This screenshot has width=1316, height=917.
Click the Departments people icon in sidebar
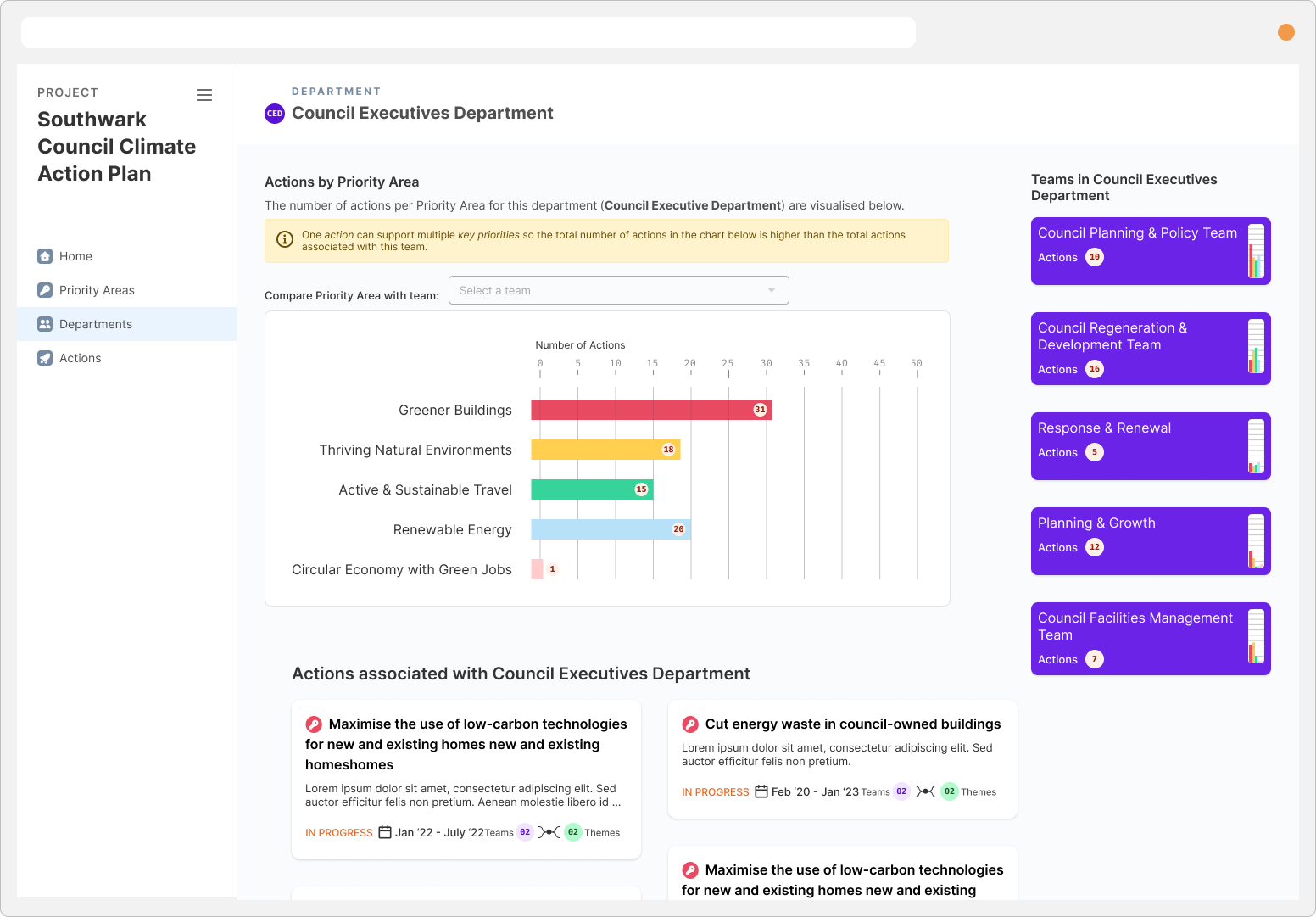[x=45, y=324]
